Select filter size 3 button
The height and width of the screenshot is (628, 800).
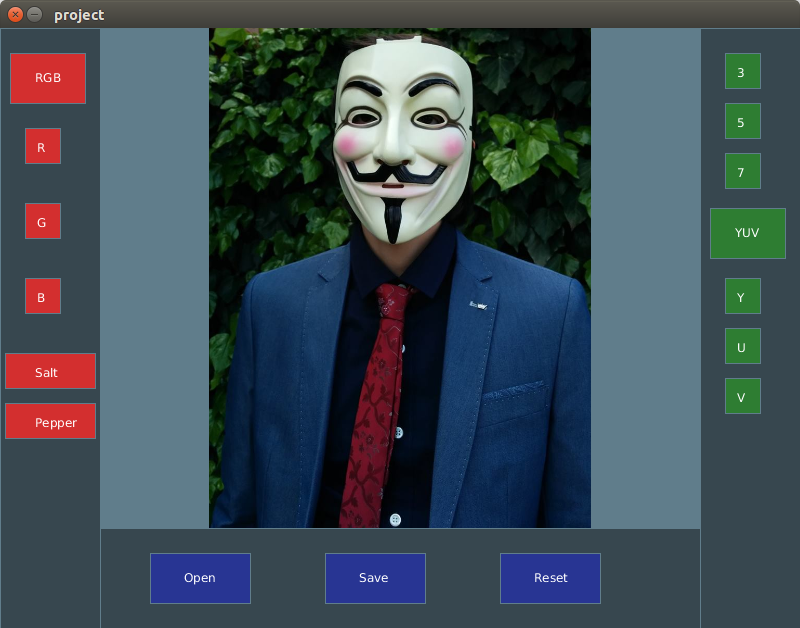point(743,71)
